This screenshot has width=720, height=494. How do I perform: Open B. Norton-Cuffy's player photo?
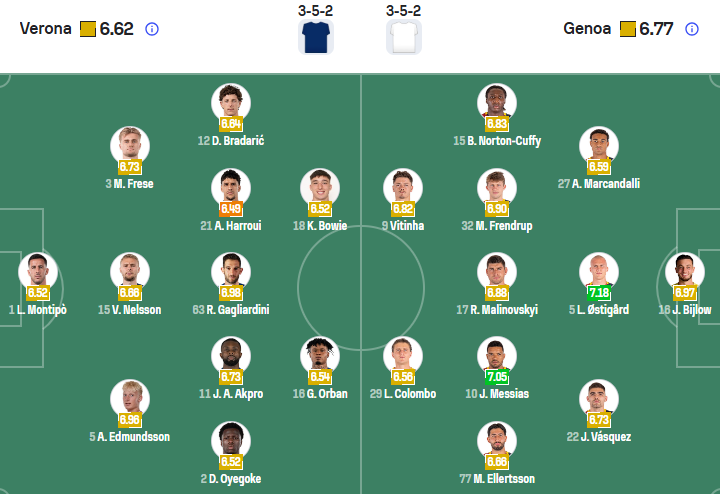[x=497, y=102]
